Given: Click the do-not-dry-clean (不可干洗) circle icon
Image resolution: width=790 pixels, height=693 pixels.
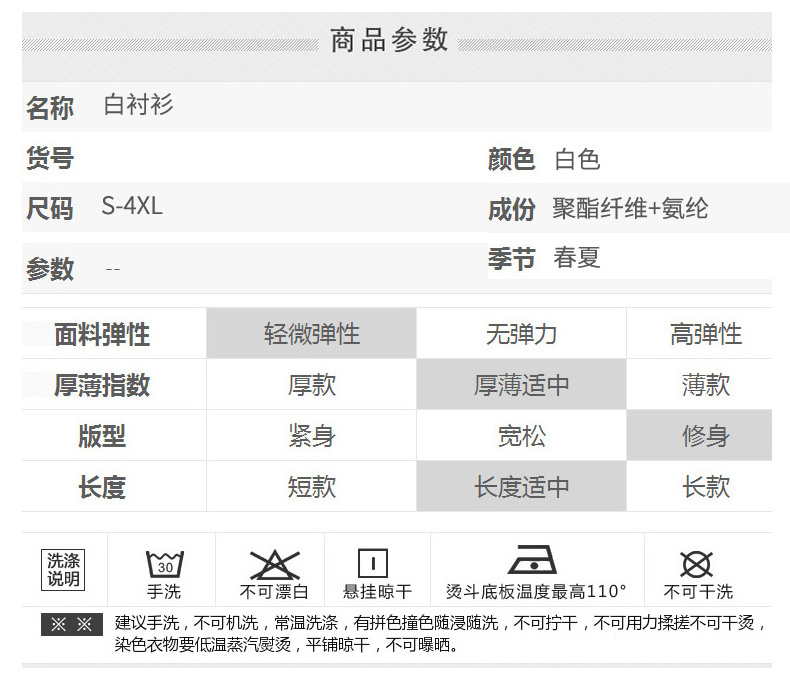Looking at the screenshot, I should pyautogui.click(x=696, y=564).
